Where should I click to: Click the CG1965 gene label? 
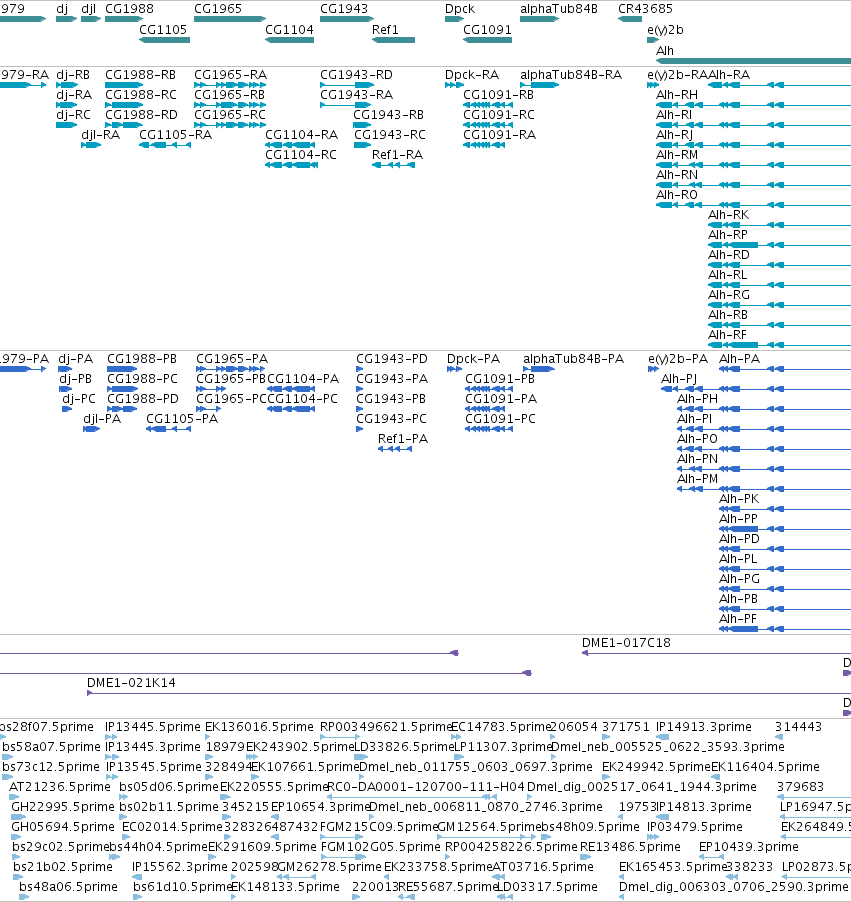coord(218,9)
